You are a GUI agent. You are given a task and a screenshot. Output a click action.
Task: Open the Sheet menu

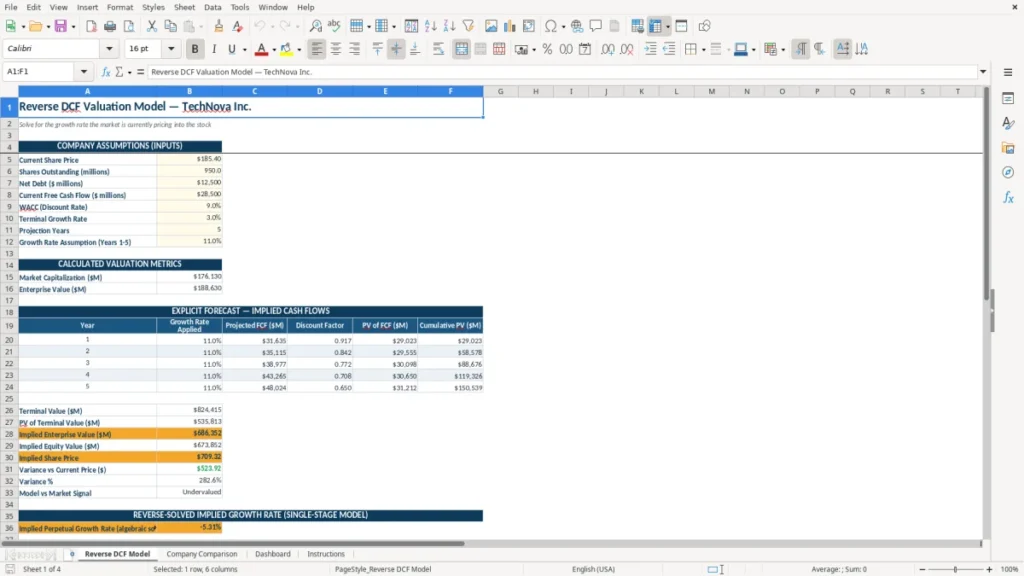[184, 7]
